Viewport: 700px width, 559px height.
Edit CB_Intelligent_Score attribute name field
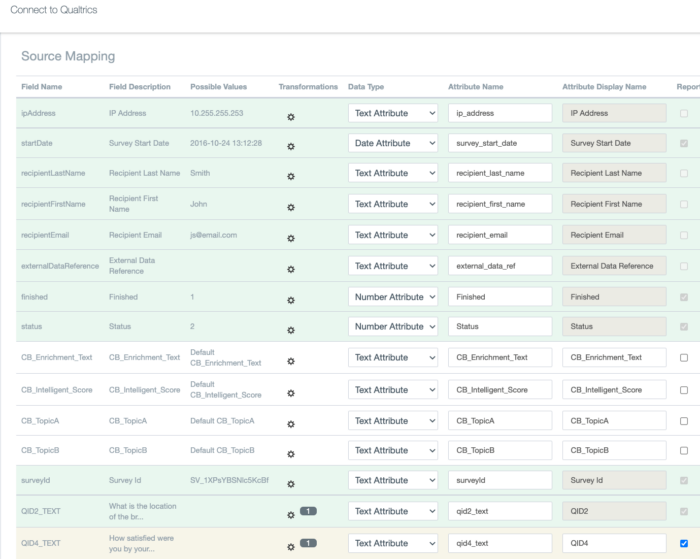(x=500, y=390)
